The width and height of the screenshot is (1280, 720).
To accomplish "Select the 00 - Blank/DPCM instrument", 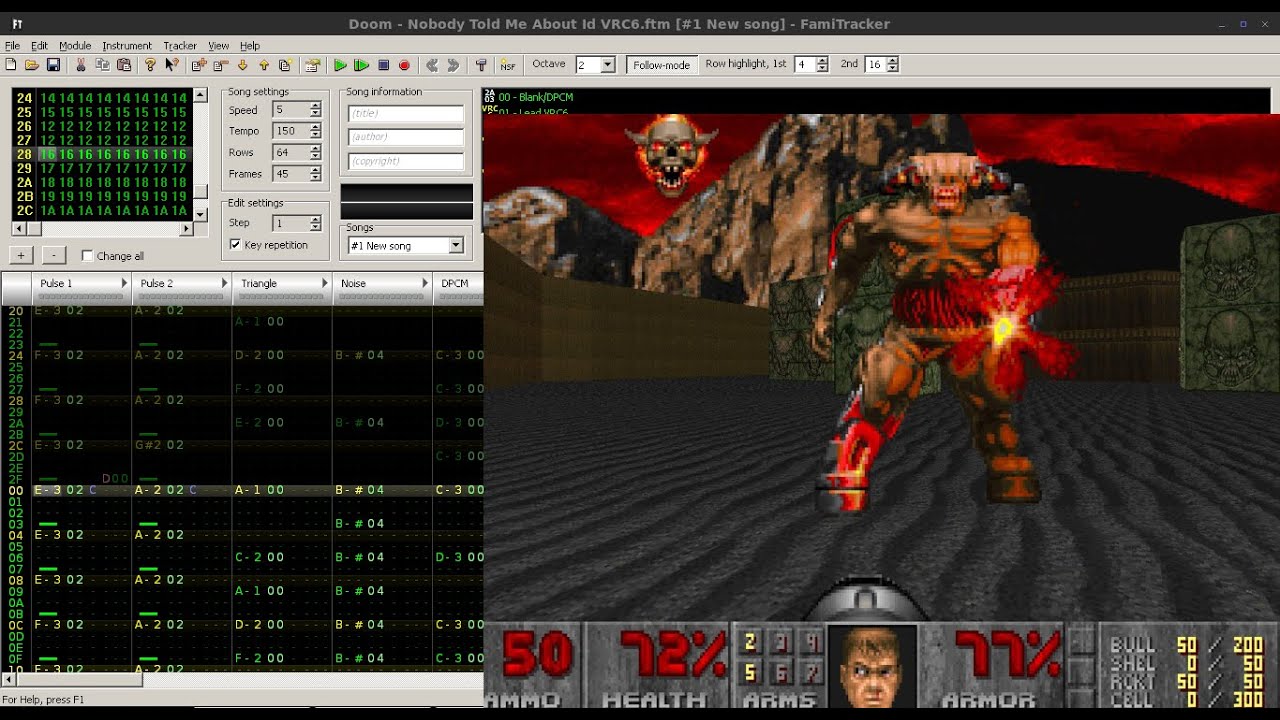I will pyautogui.click(x=536, y=98).
